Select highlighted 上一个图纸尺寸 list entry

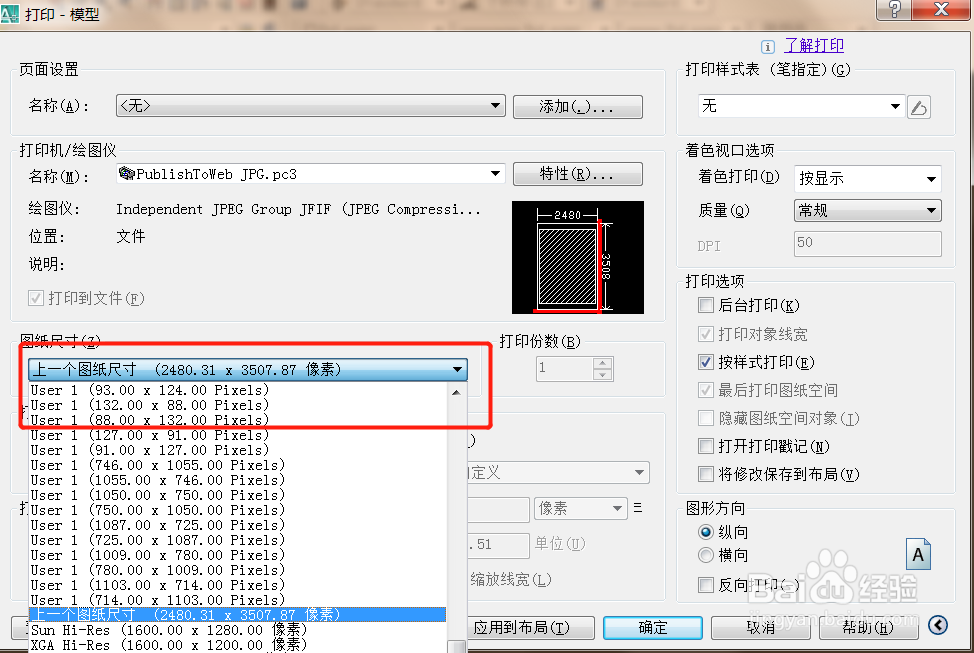click(237, 614)
